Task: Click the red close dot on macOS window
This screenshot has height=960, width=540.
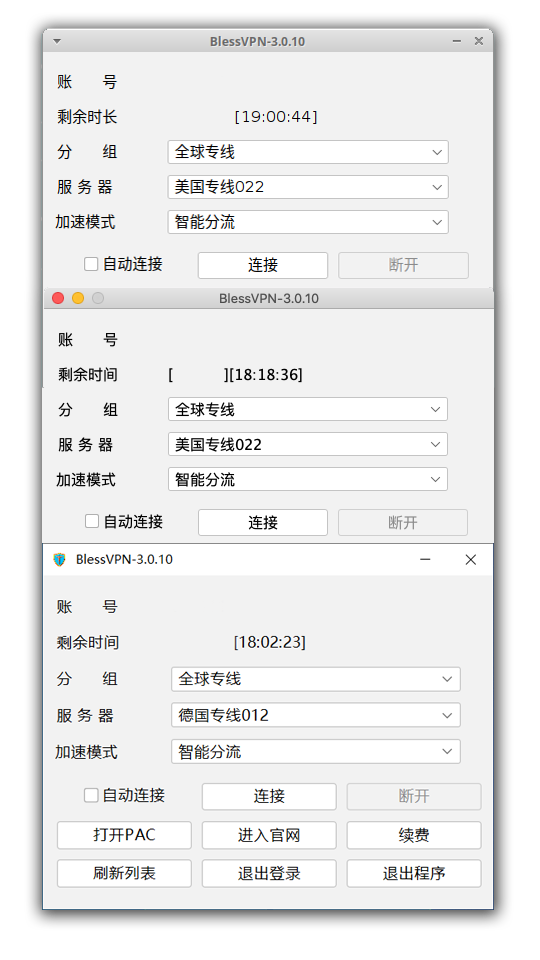Action: tap(58, 298)
